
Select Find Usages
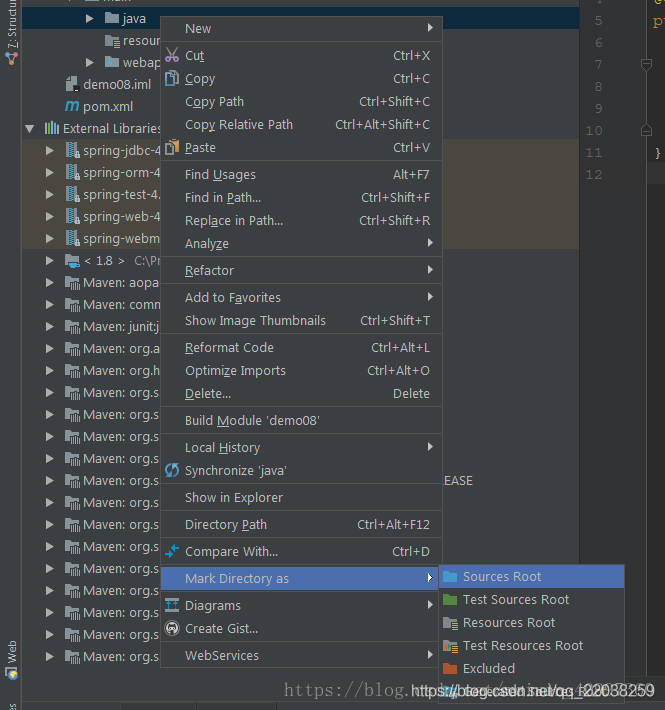coord(301,174)
